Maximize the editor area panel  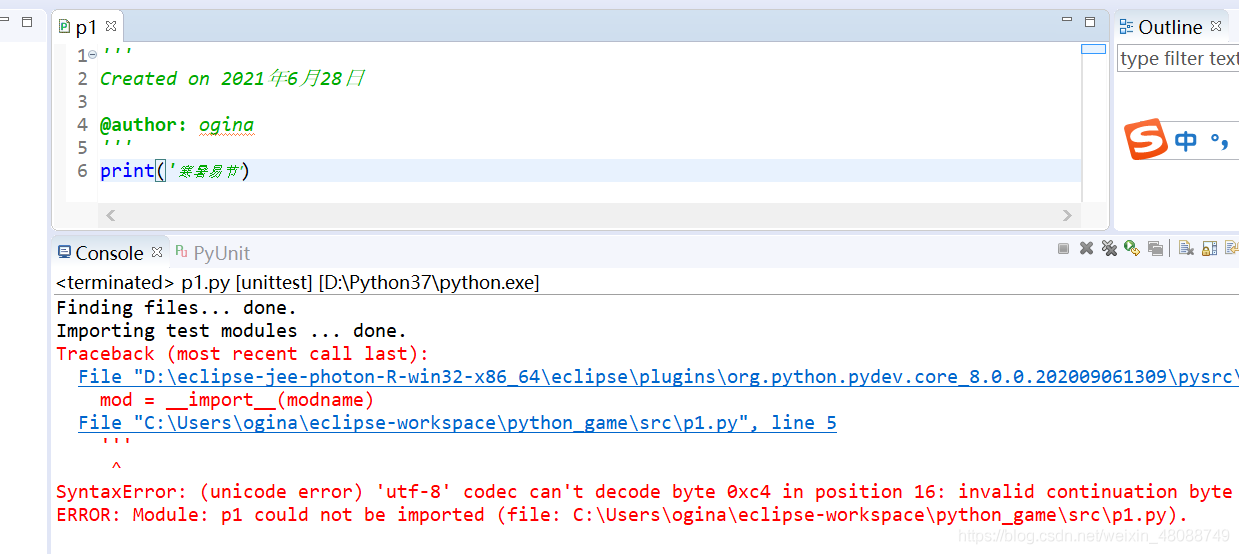pos(1090,21)
